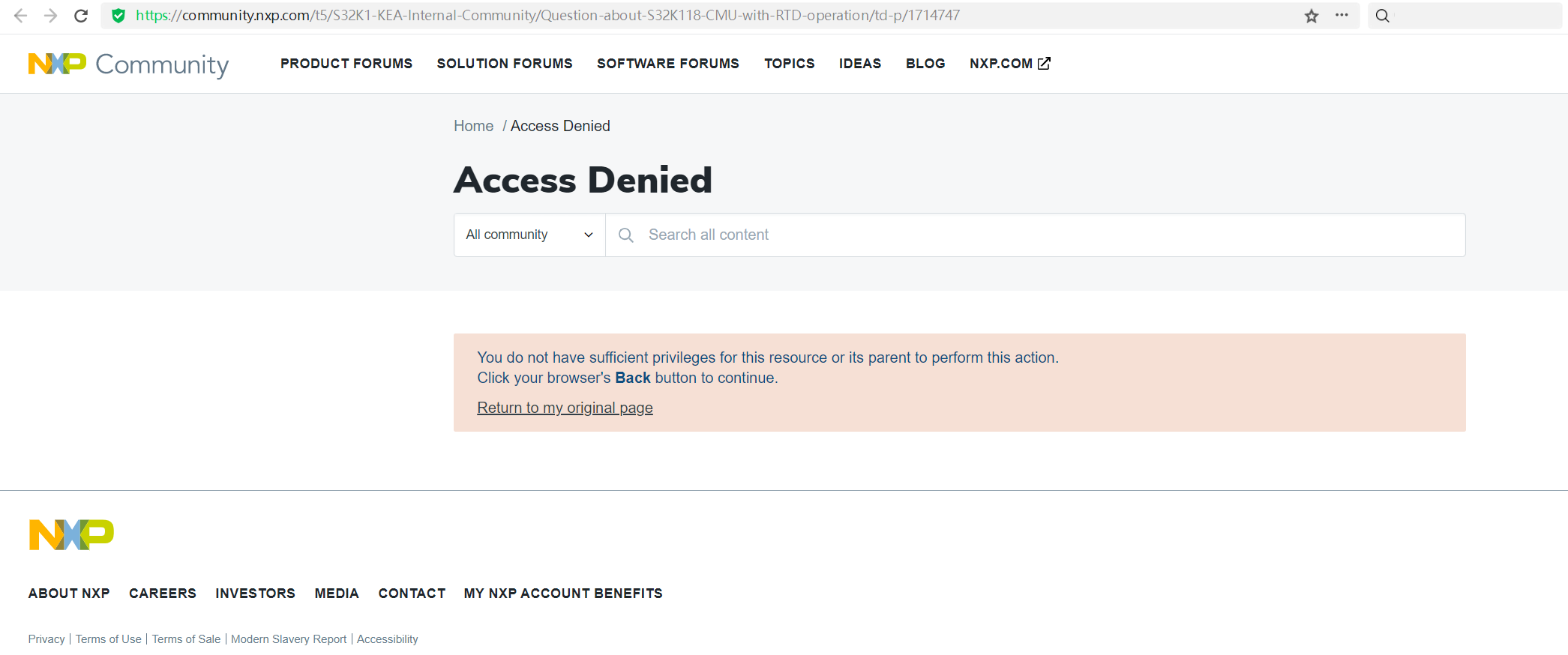The width and height of the screenshot is (1568, 655).
Task: Open the NXP.COM external link
Action: (x=1009, y=64)
